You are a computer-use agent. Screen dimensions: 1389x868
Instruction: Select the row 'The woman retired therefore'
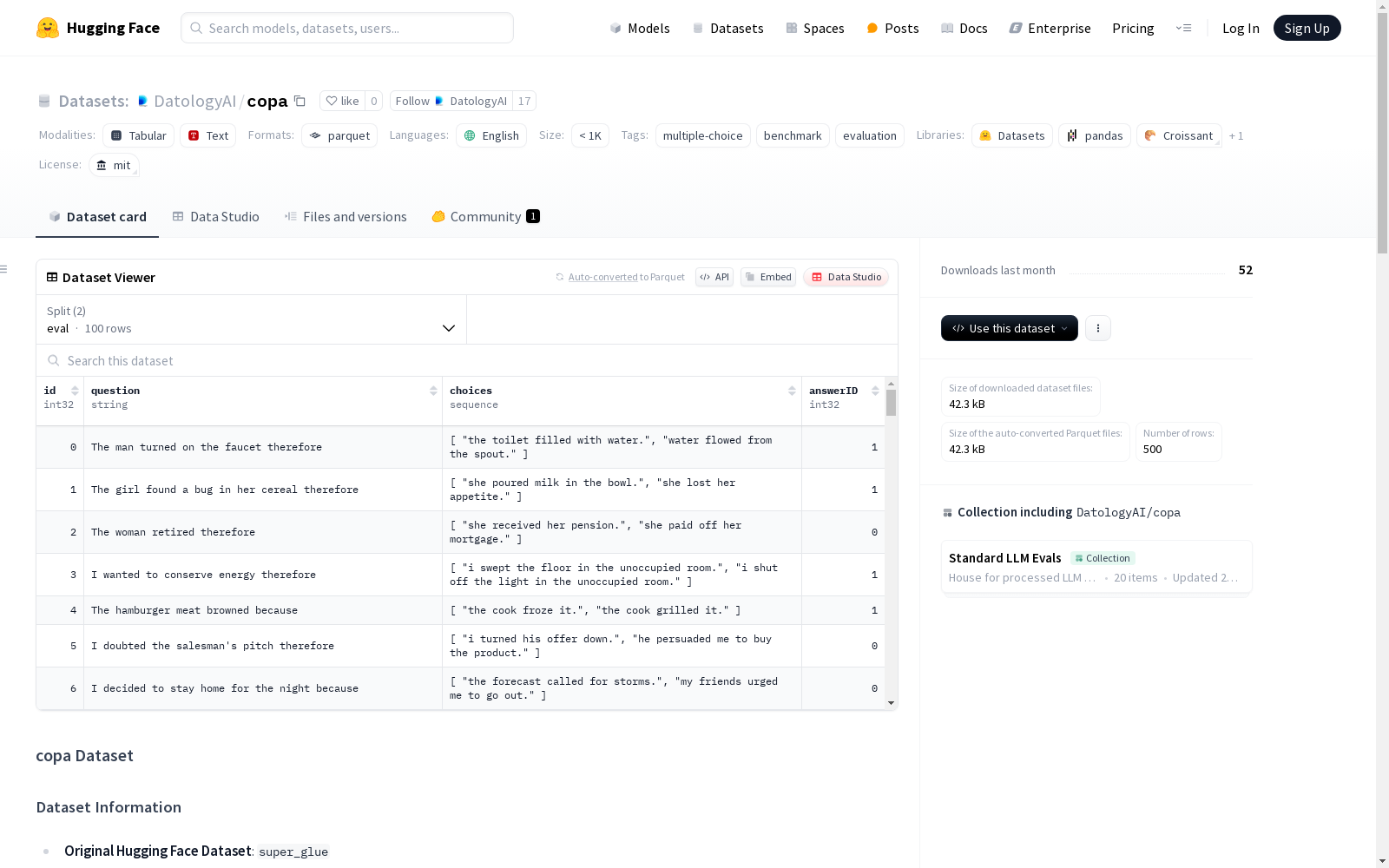coord(461,532)
